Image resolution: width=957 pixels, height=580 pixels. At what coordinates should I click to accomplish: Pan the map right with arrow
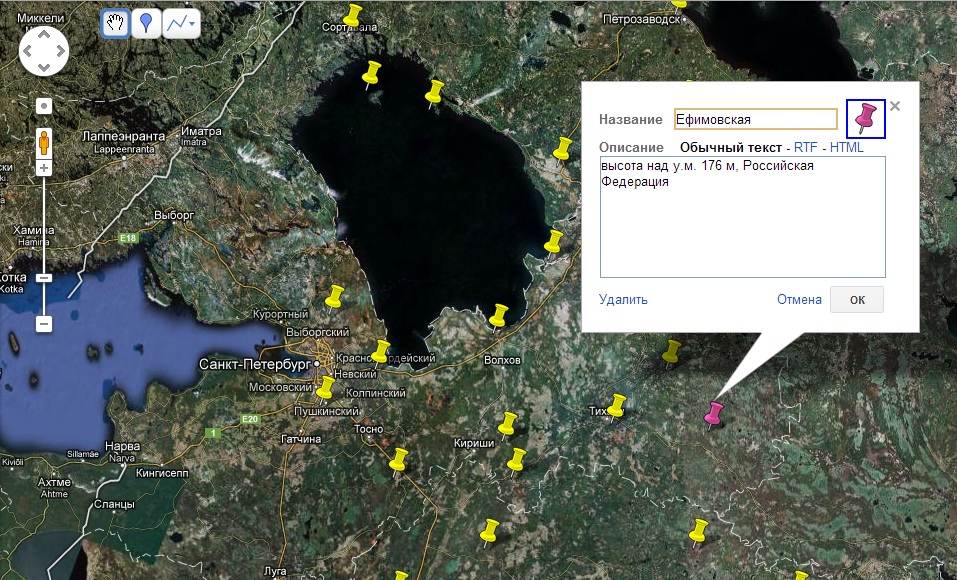[60, 51]
